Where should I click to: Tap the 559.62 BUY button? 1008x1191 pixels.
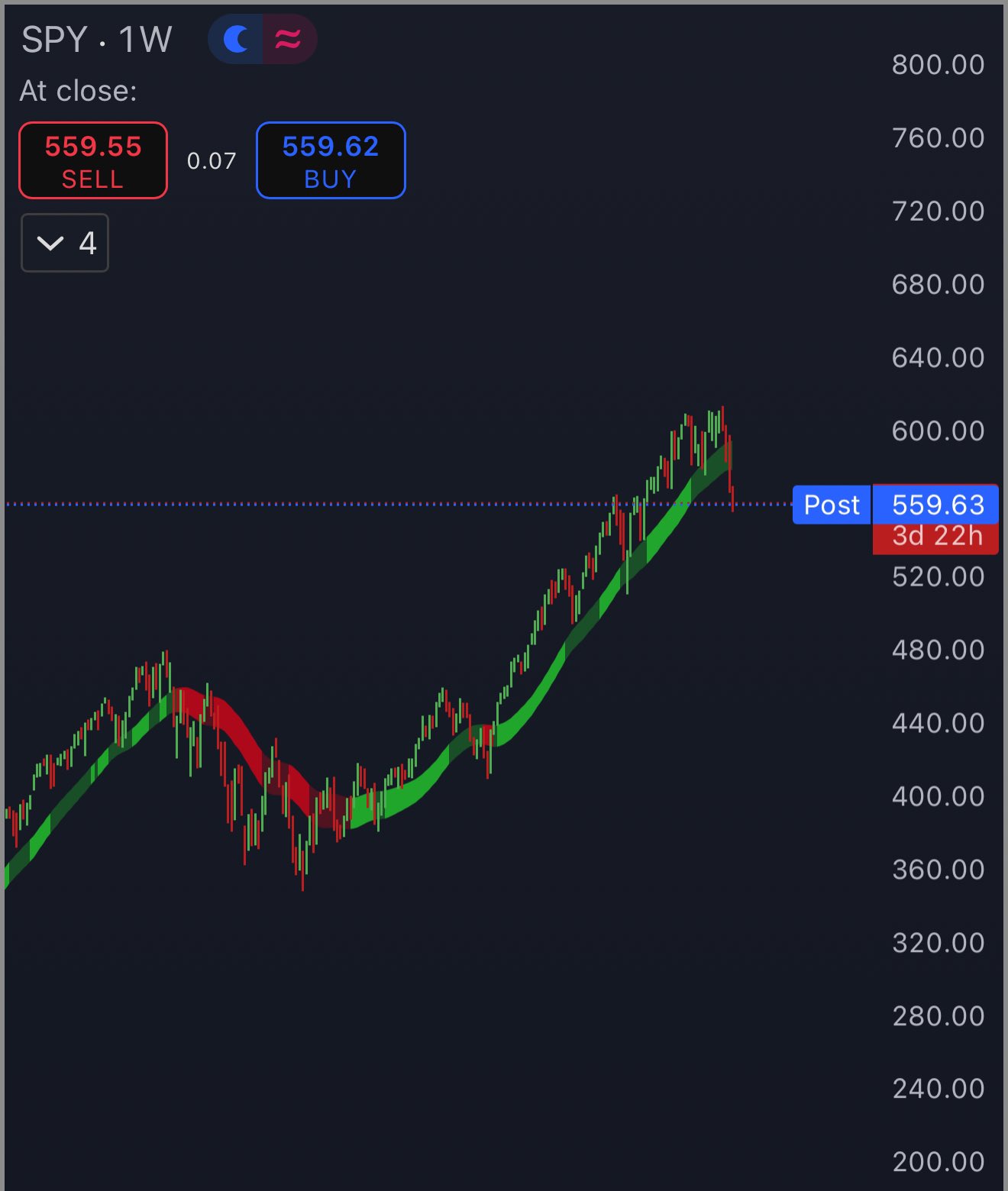(331, 160)
